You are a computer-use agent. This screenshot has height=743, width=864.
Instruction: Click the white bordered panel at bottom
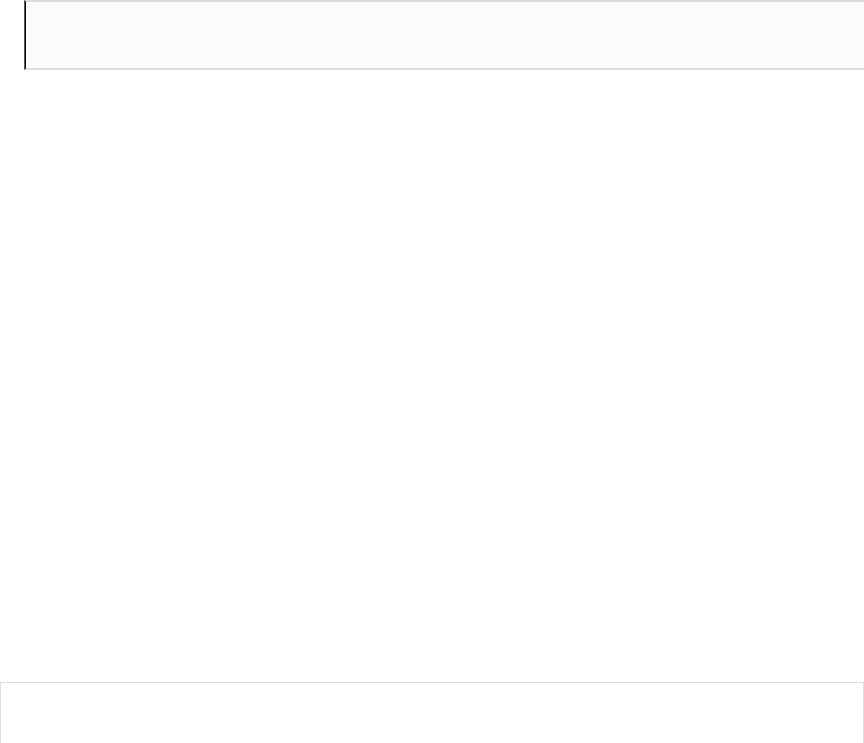click(x=432, y=712)
